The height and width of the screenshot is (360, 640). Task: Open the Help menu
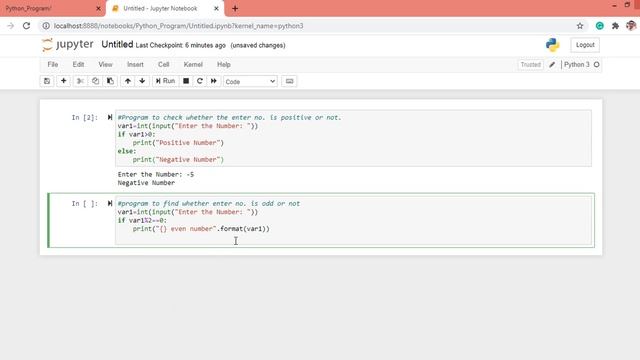(x=224, y=64)
